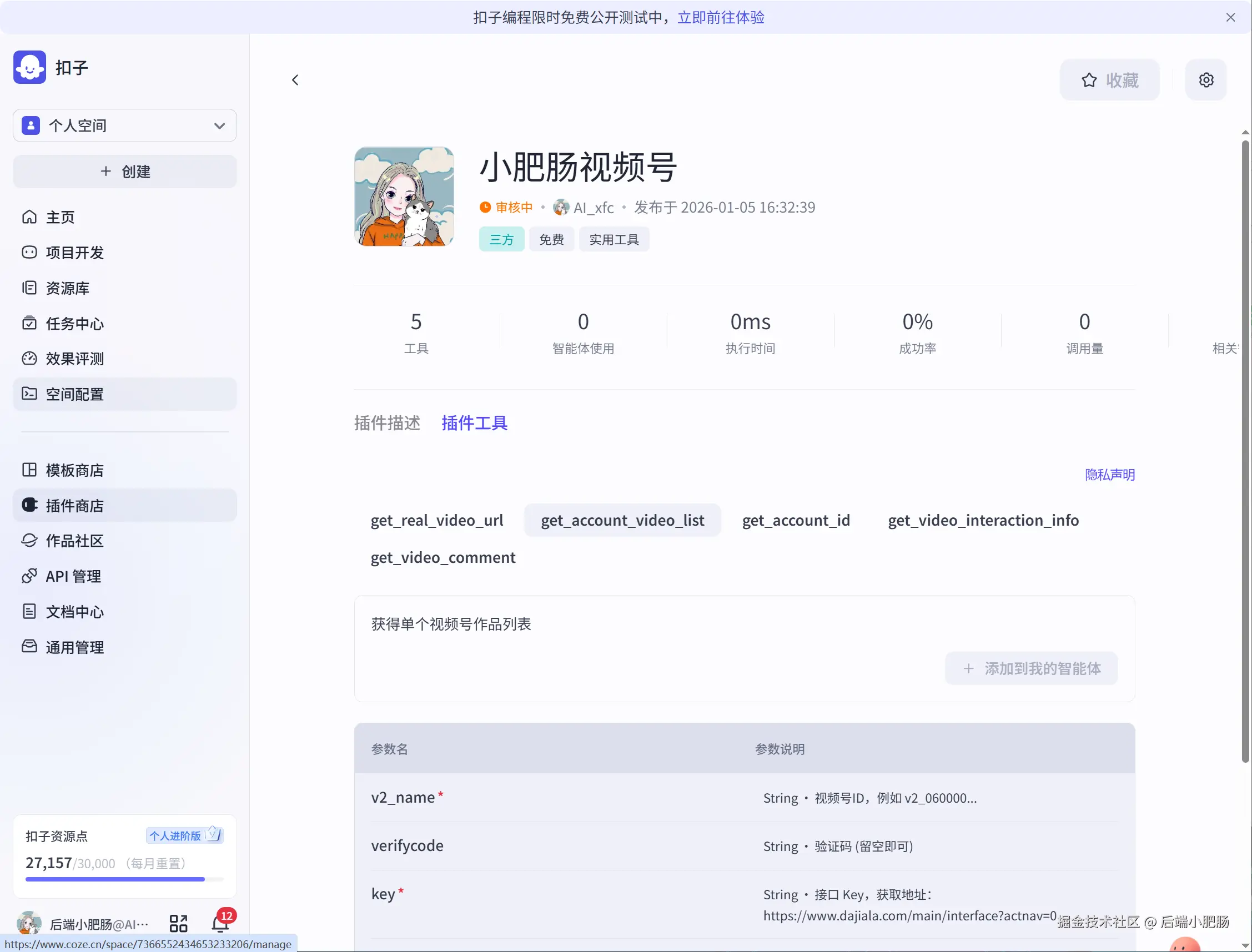Select get_real_video_url tool tab
Screen dimensions: 1252x952
click(x=436, y=520)
